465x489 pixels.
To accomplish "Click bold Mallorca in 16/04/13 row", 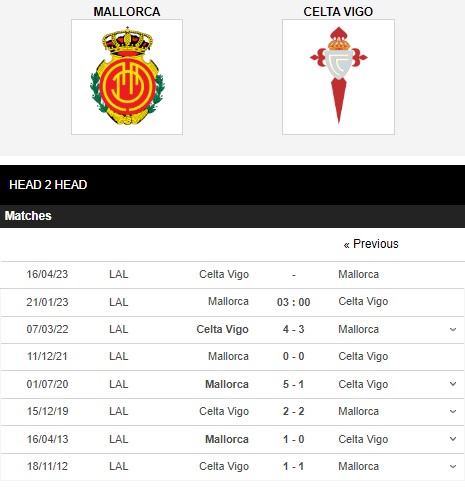I will (x=227, y=439).
